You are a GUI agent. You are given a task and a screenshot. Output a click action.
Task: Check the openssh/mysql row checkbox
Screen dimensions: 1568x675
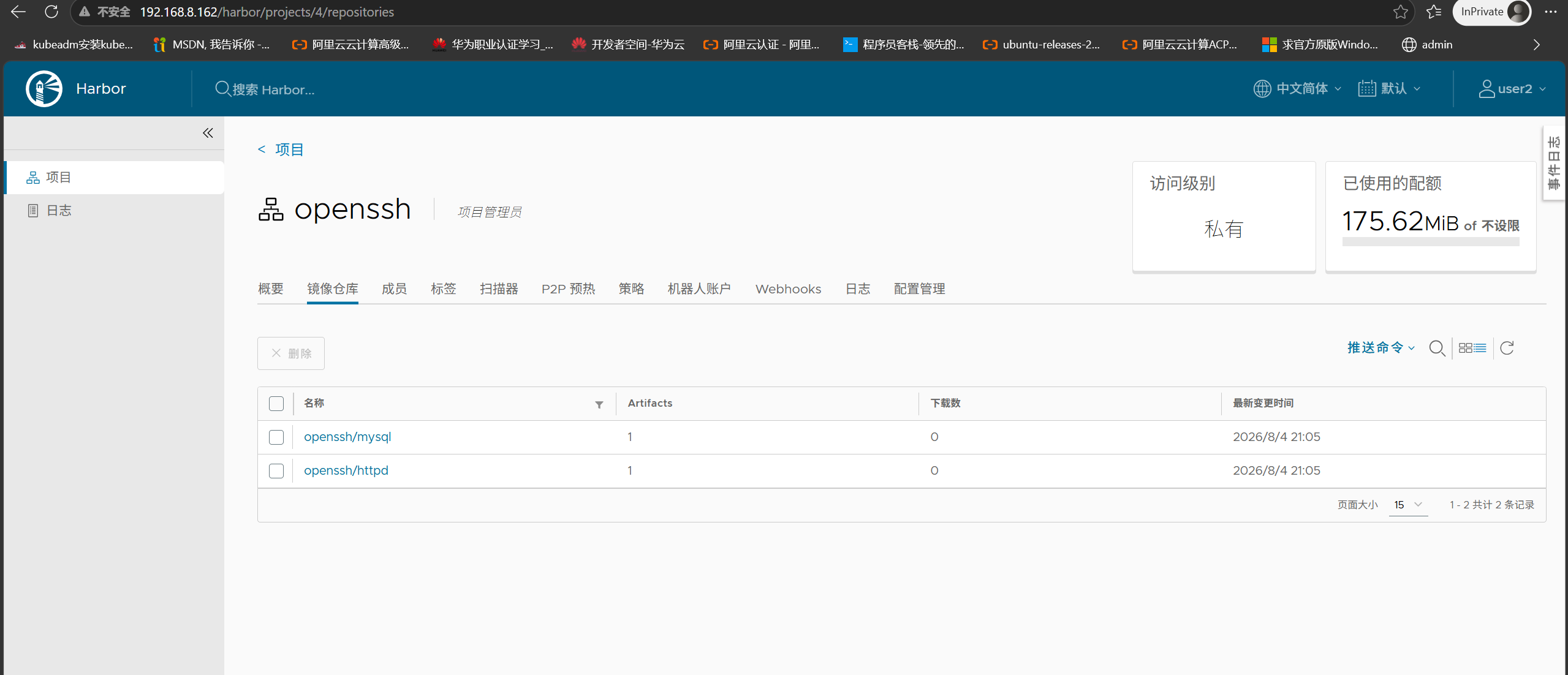(276, 437)
